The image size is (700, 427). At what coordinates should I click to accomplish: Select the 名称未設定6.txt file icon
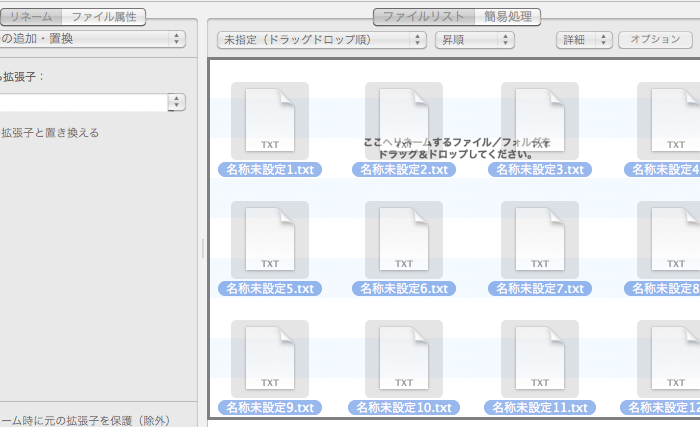(404, 238)
